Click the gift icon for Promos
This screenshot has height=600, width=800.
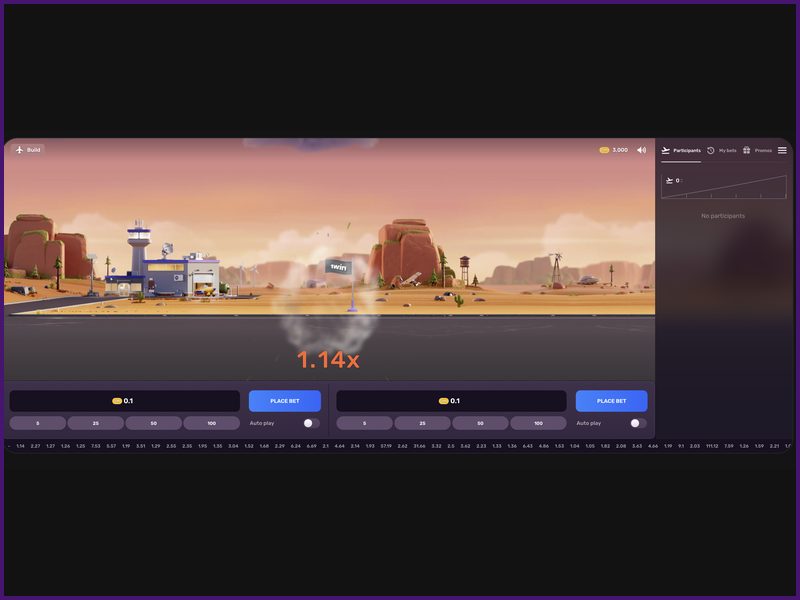[745, 150]
